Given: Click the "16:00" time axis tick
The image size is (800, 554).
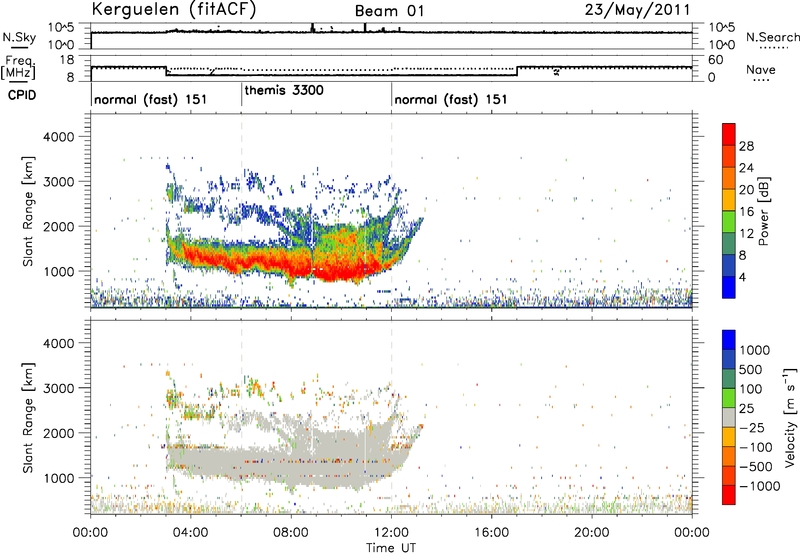Looking at the screenshot, I should tap(491, 533).
